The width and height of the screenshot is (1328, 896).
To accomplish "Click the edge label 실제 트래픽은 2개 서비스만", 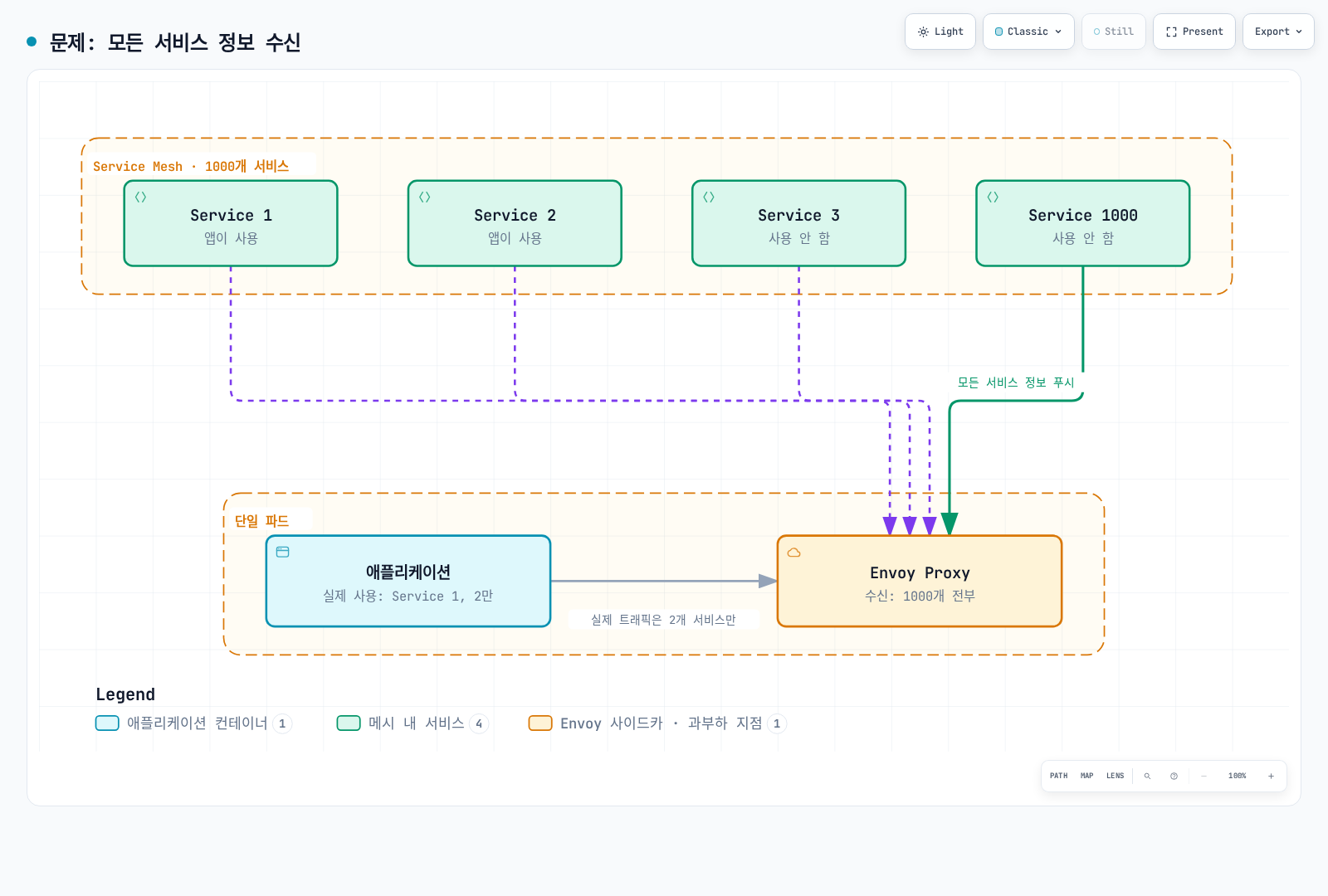I will (663, 620).
